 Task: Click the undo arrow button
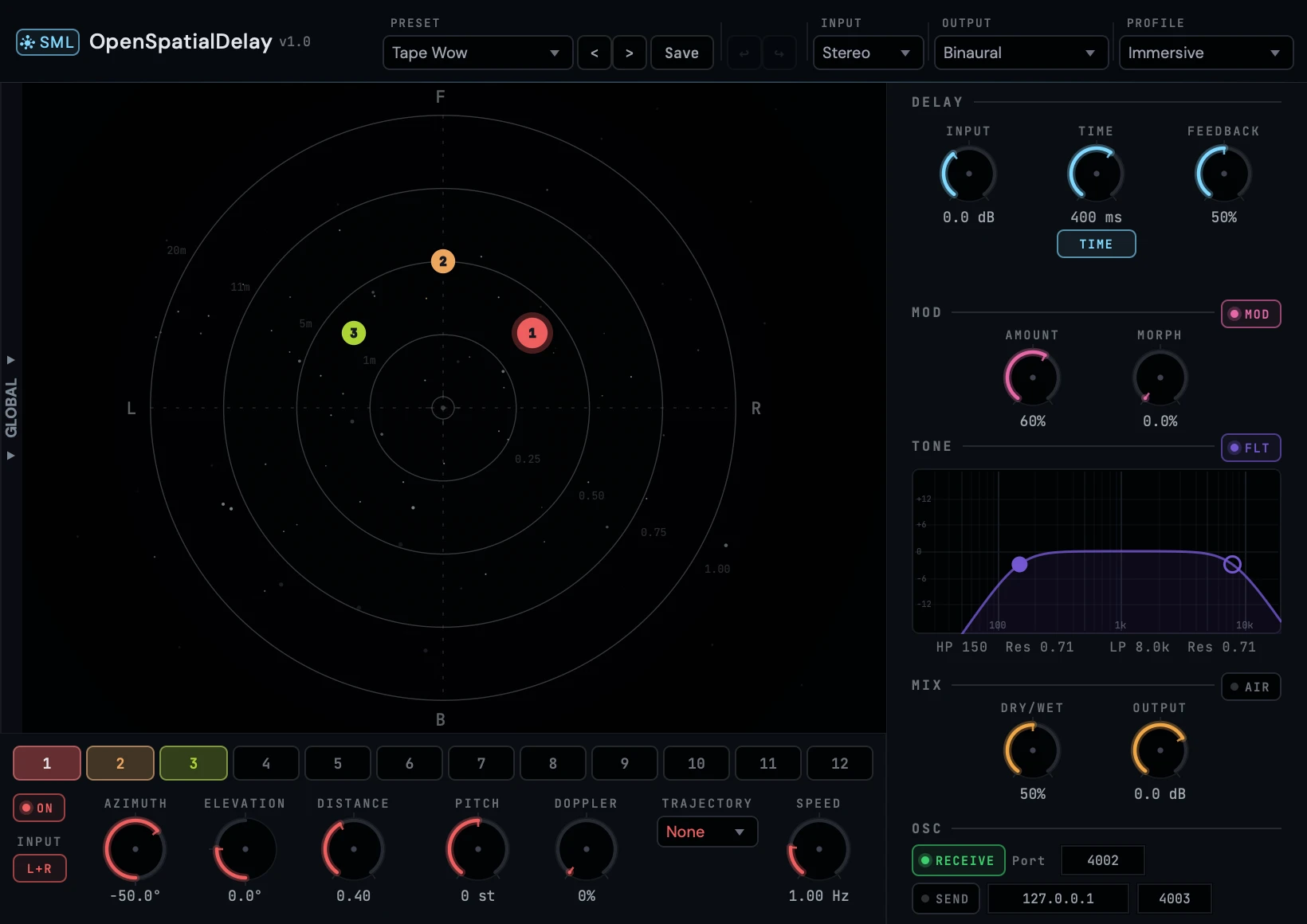pos(744,53)
